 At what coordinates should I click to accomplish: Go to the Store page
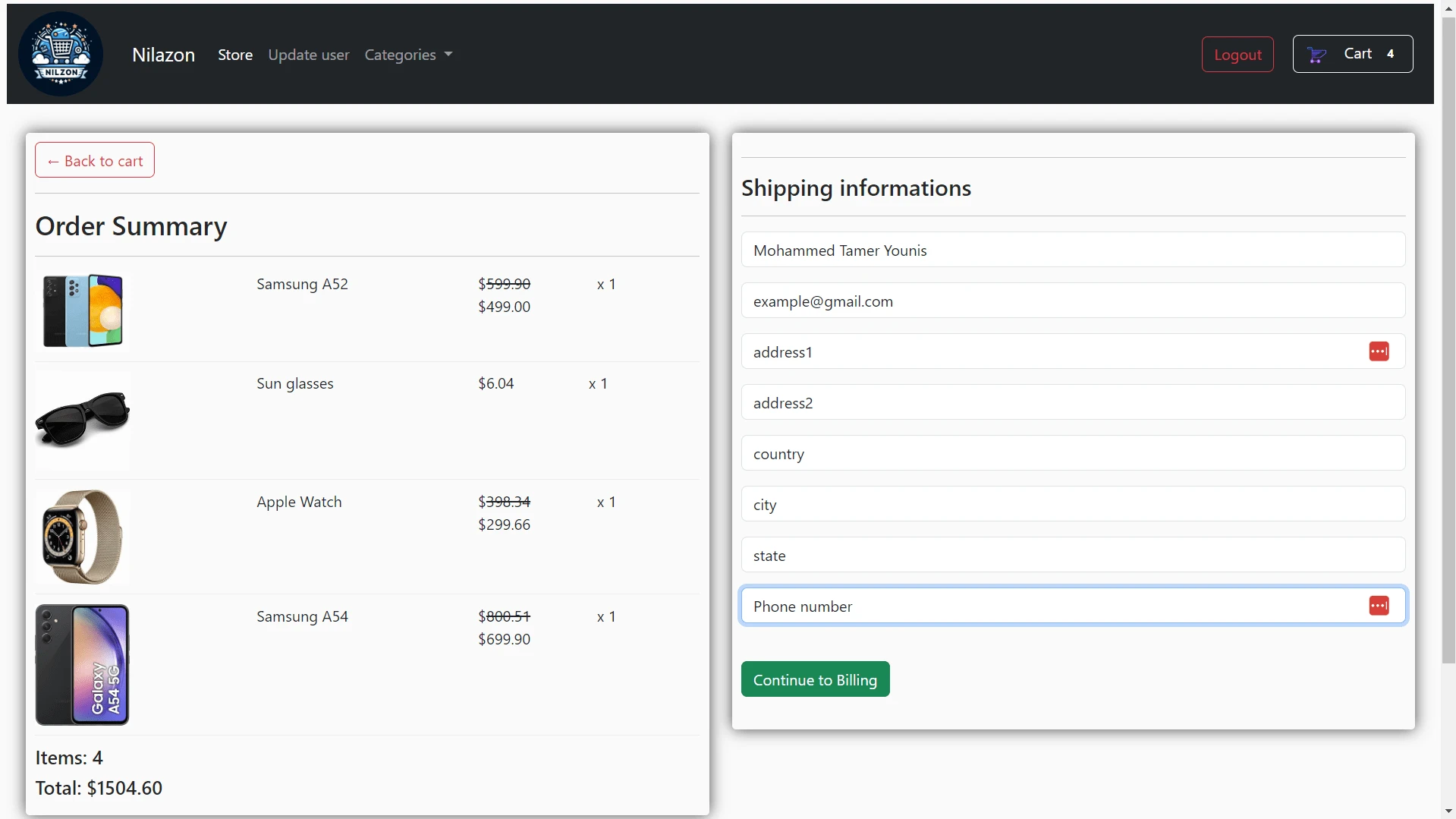235,55
